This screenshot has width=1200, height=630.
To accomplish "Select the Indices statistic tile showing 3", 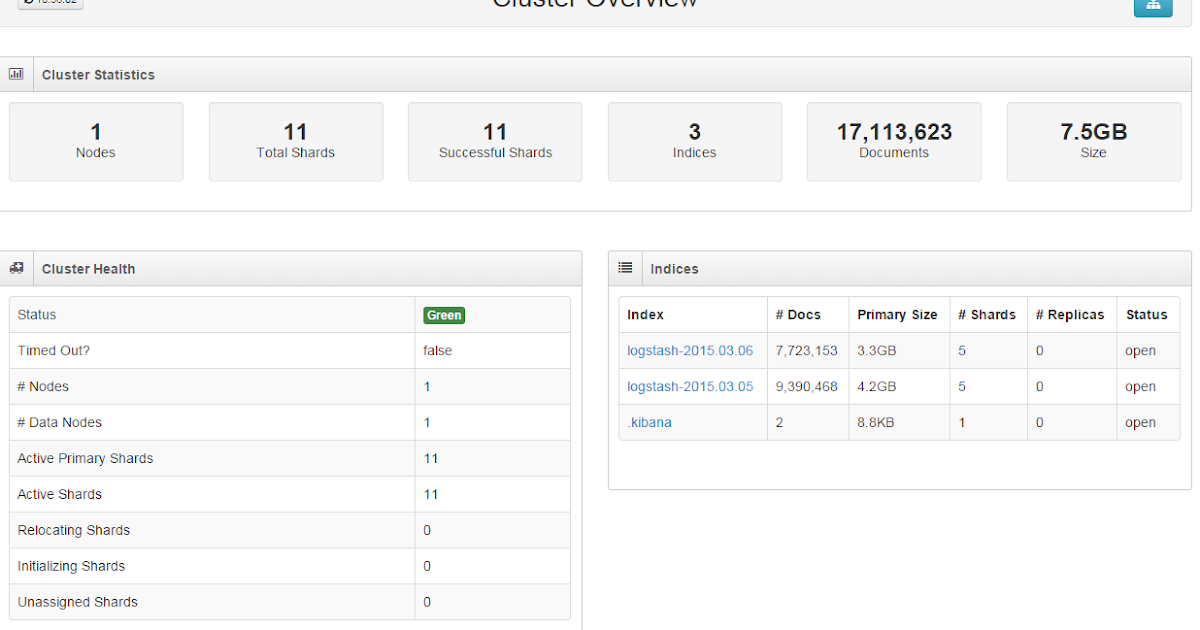I will (694, 141).
